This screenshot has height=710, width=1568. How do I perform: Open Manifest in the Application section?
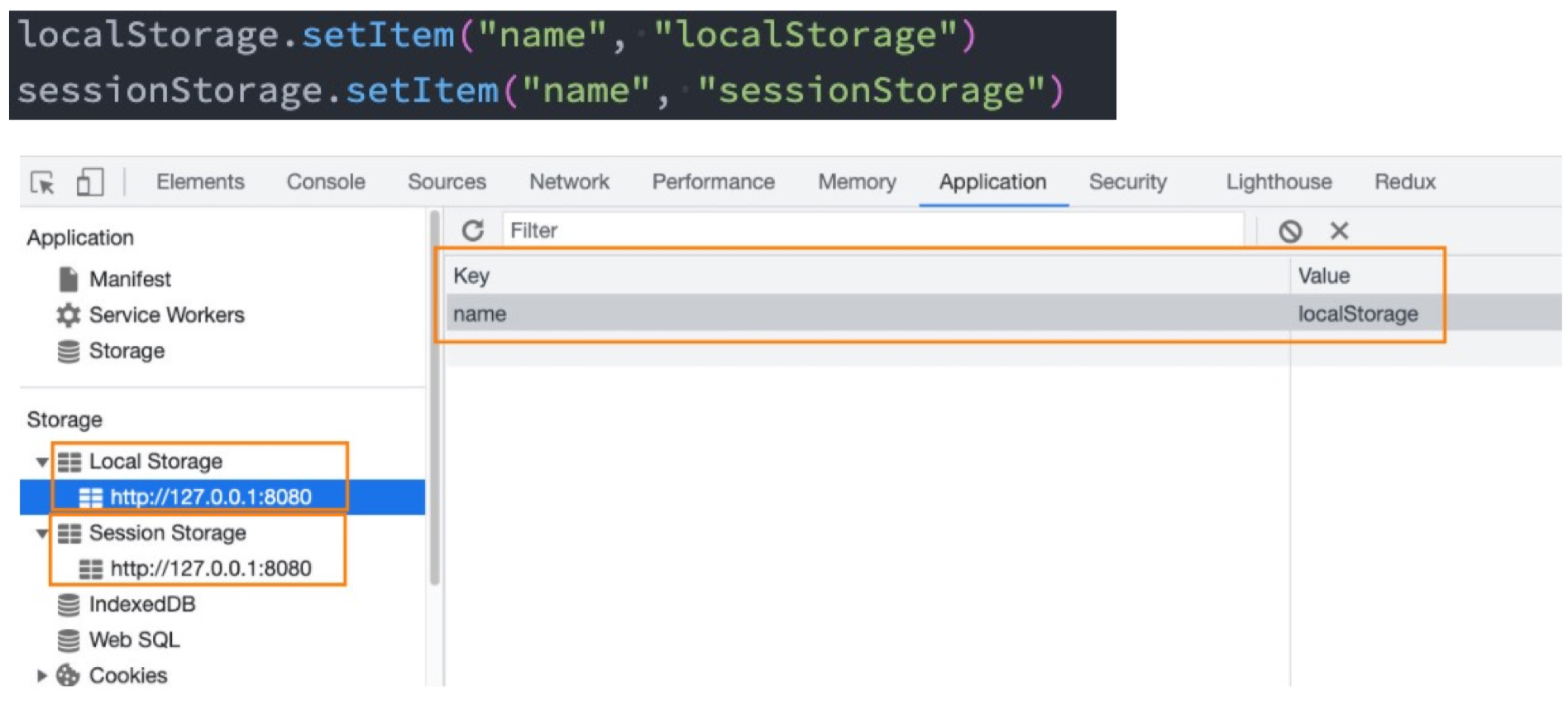point(130,280)
